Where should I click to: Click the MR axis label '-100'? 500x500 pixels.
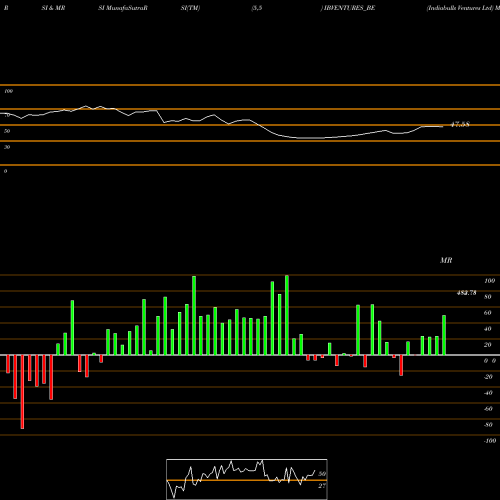point(490,441)
